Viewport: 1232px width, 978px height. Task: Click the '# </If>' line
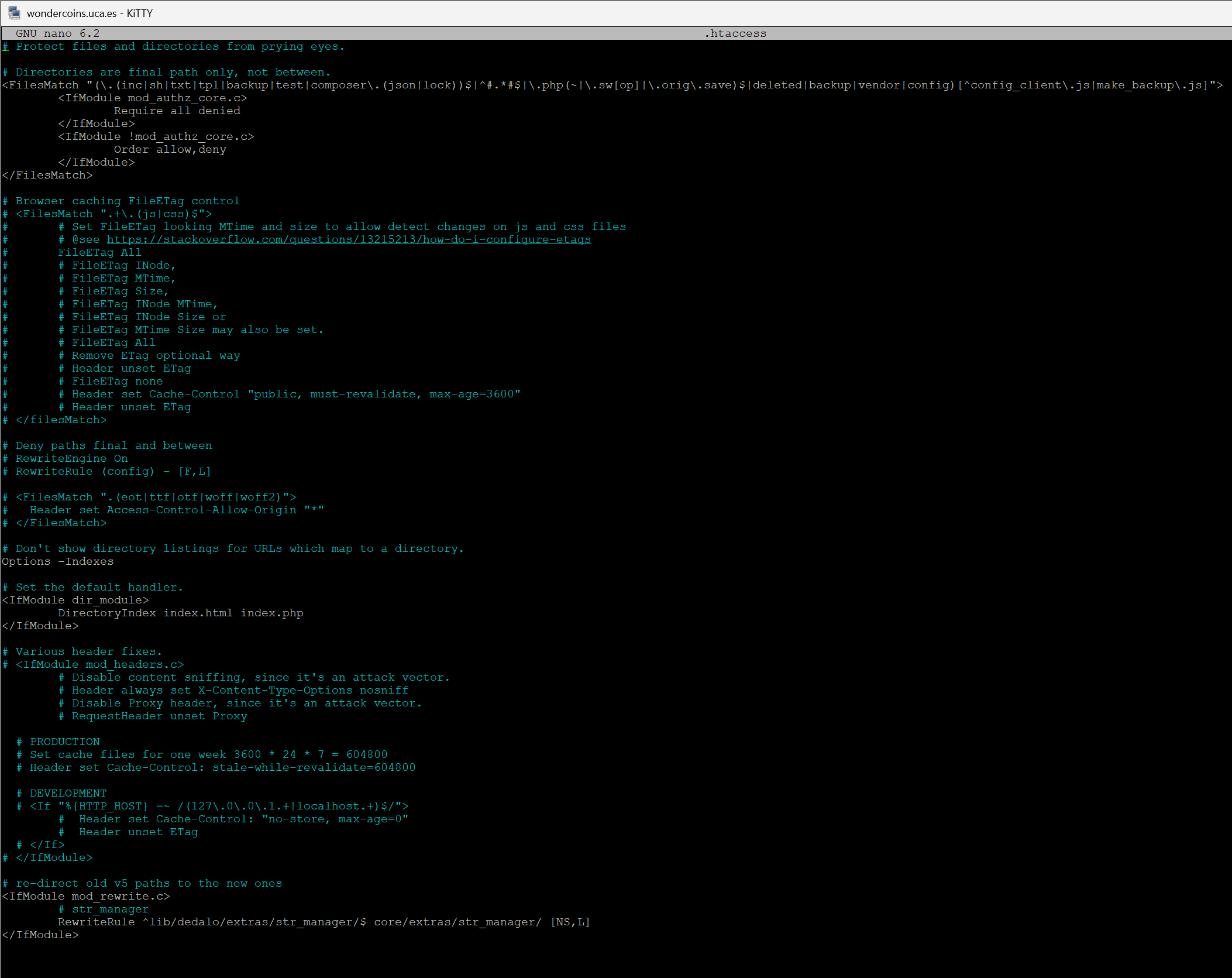(40, 845)
